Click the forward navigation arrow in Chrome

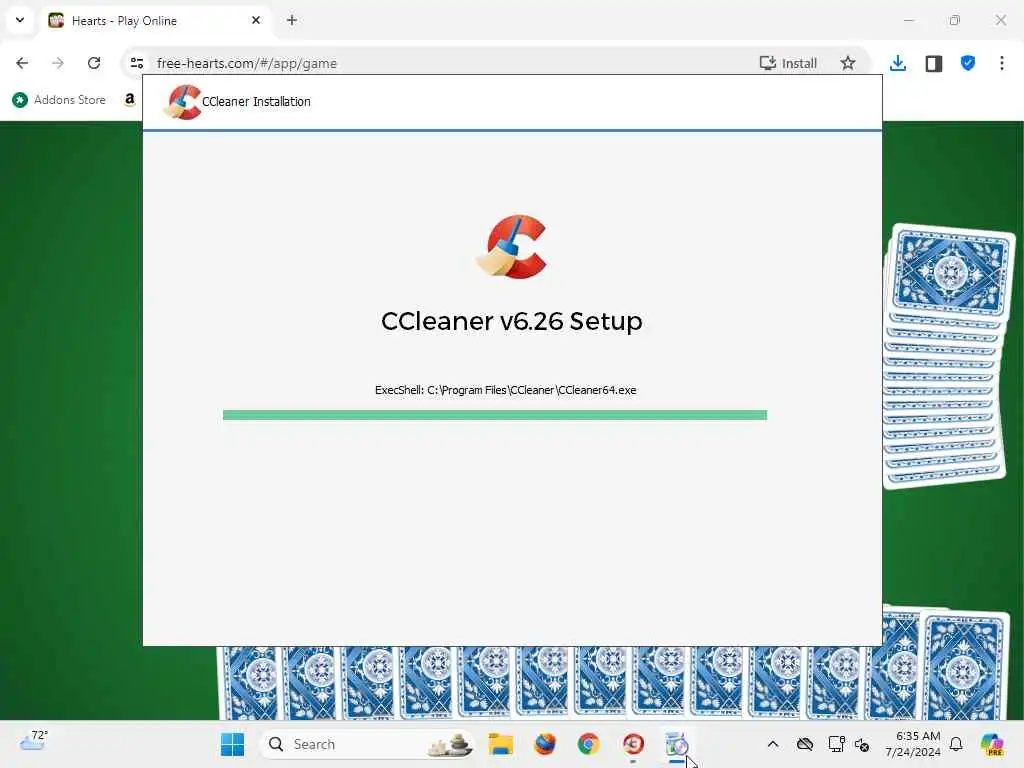pos(58,63)
